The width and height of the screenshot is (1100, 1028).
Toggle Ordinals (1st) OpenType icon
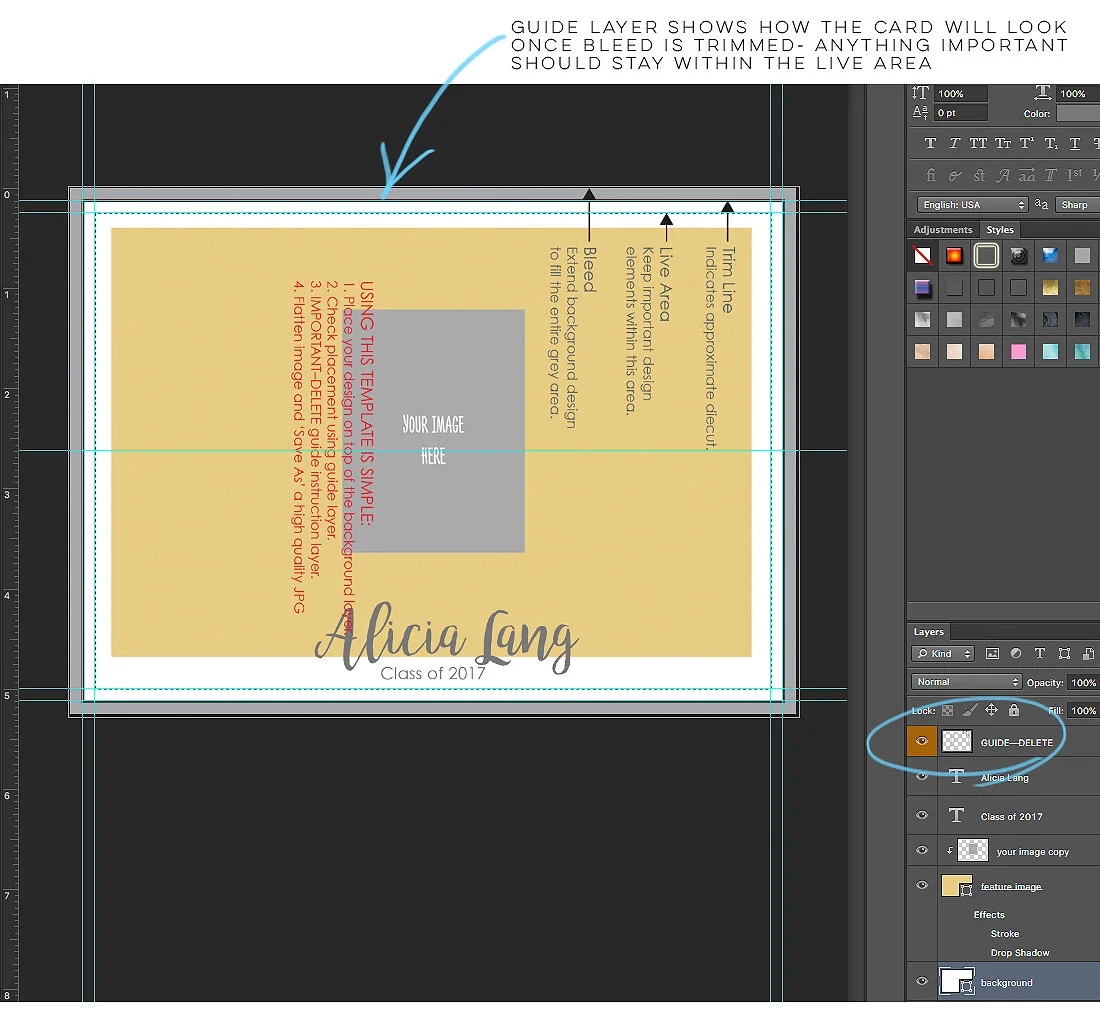tap(1074, 175)
